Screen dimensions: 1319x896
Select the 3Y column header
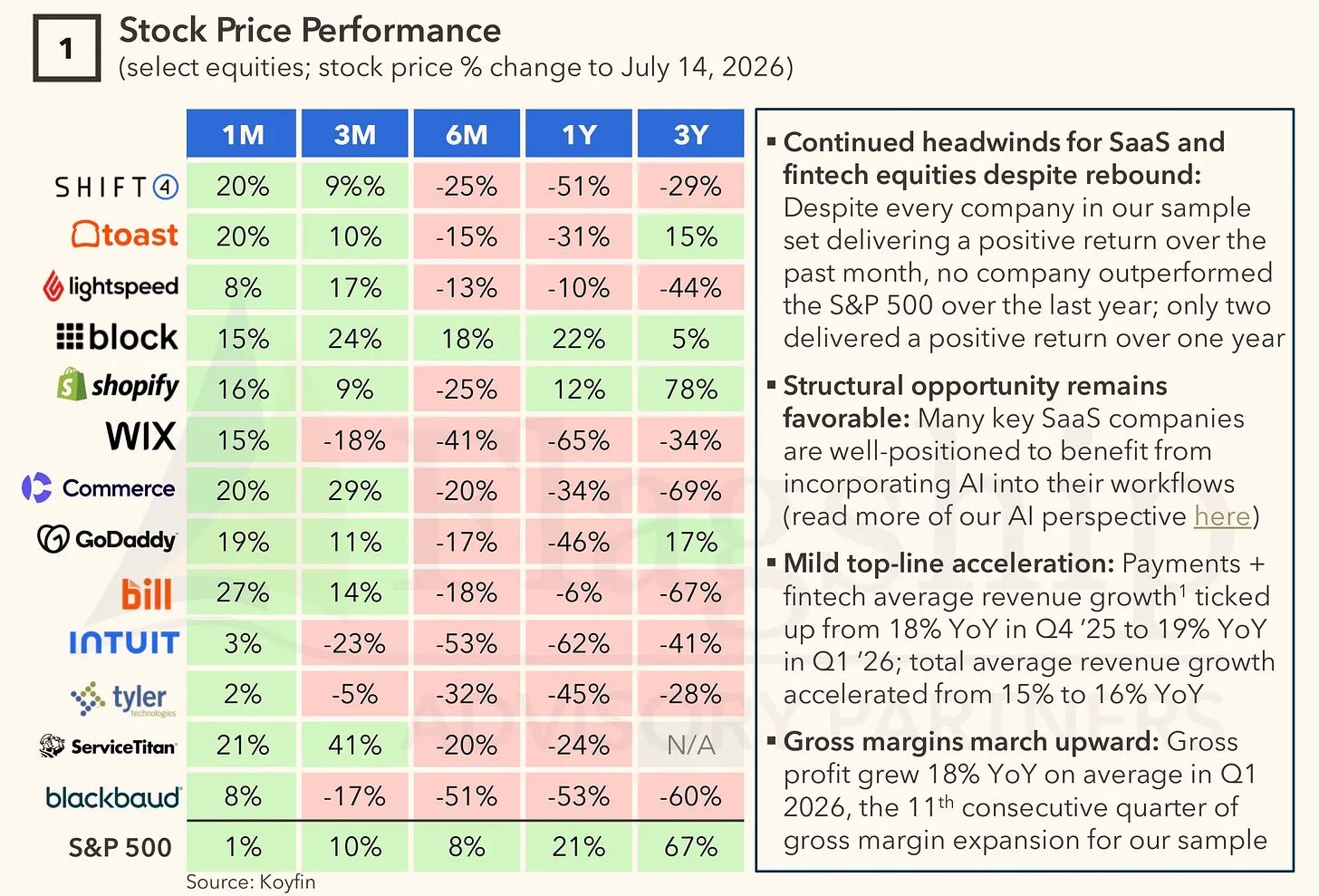point(691,134)
